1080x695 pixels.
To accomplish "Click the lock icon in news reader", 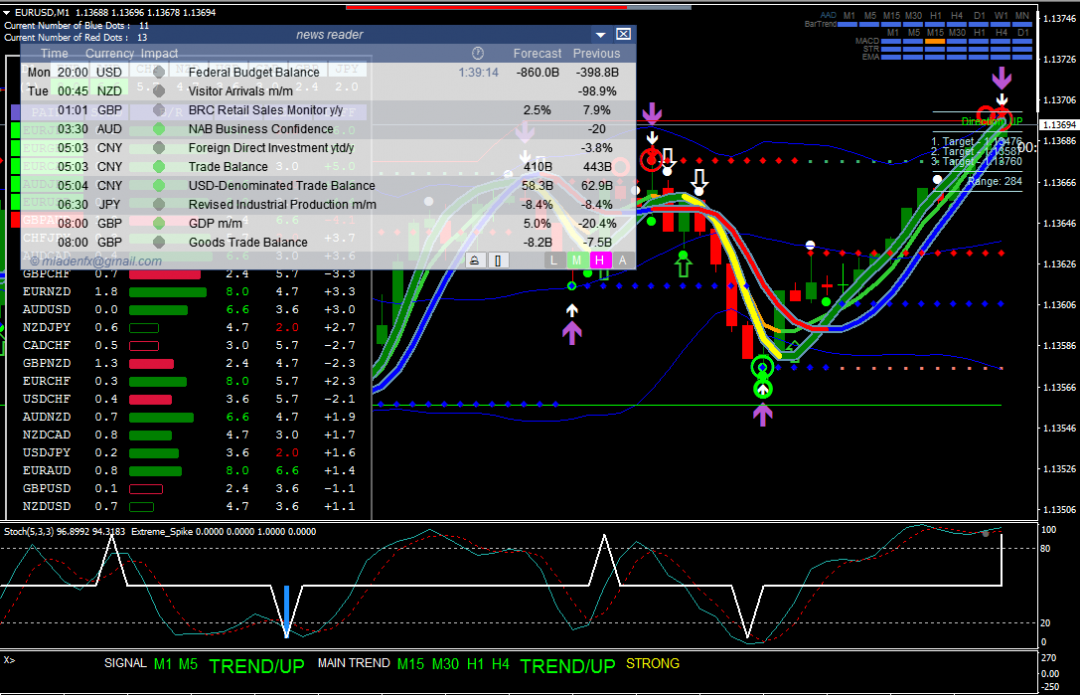I will point(476,260).
